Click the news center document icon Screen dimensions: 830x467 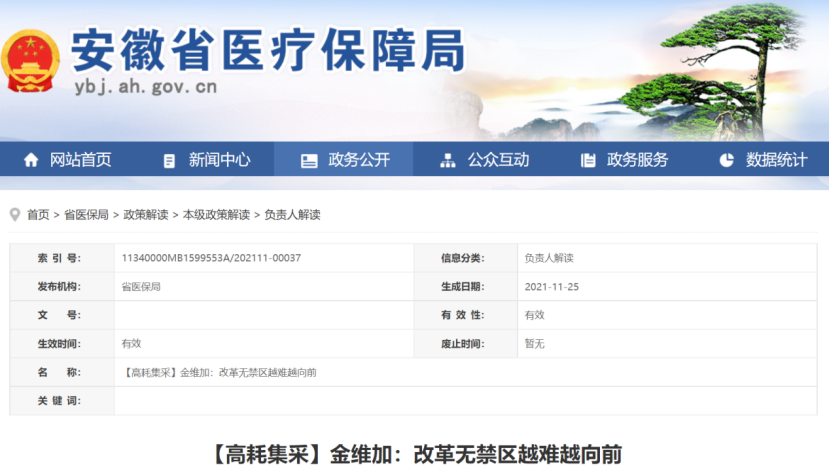click(169, 160)
